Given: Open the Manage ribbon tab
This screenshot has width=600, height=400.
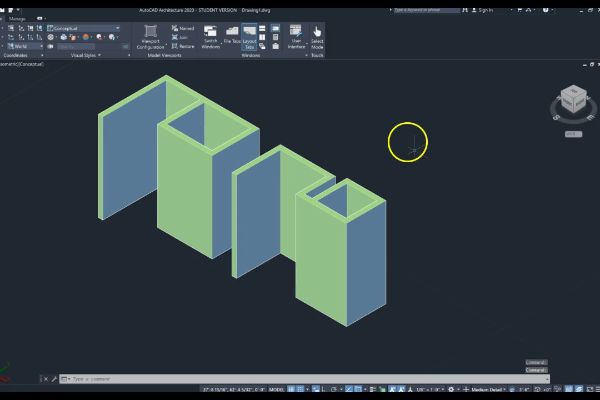Looking at the screenshot, I should (x=18, y=18).
